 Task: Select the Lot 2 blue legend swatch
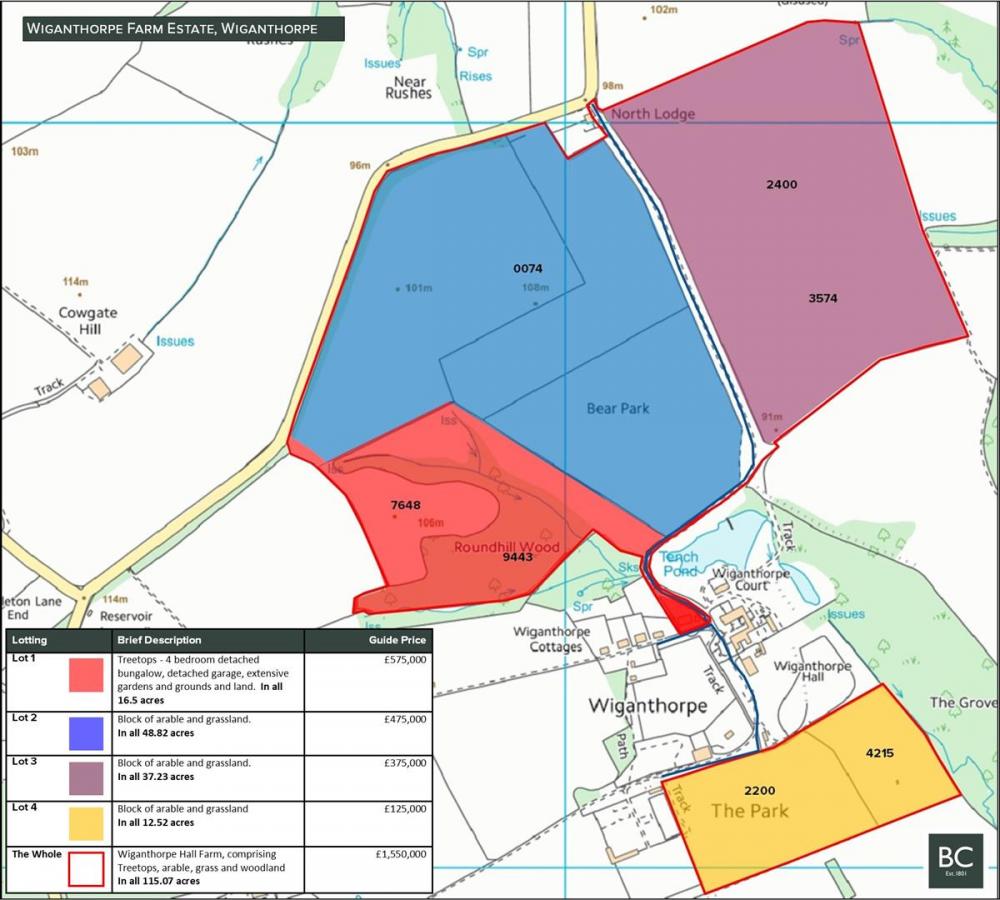point(86,733)
